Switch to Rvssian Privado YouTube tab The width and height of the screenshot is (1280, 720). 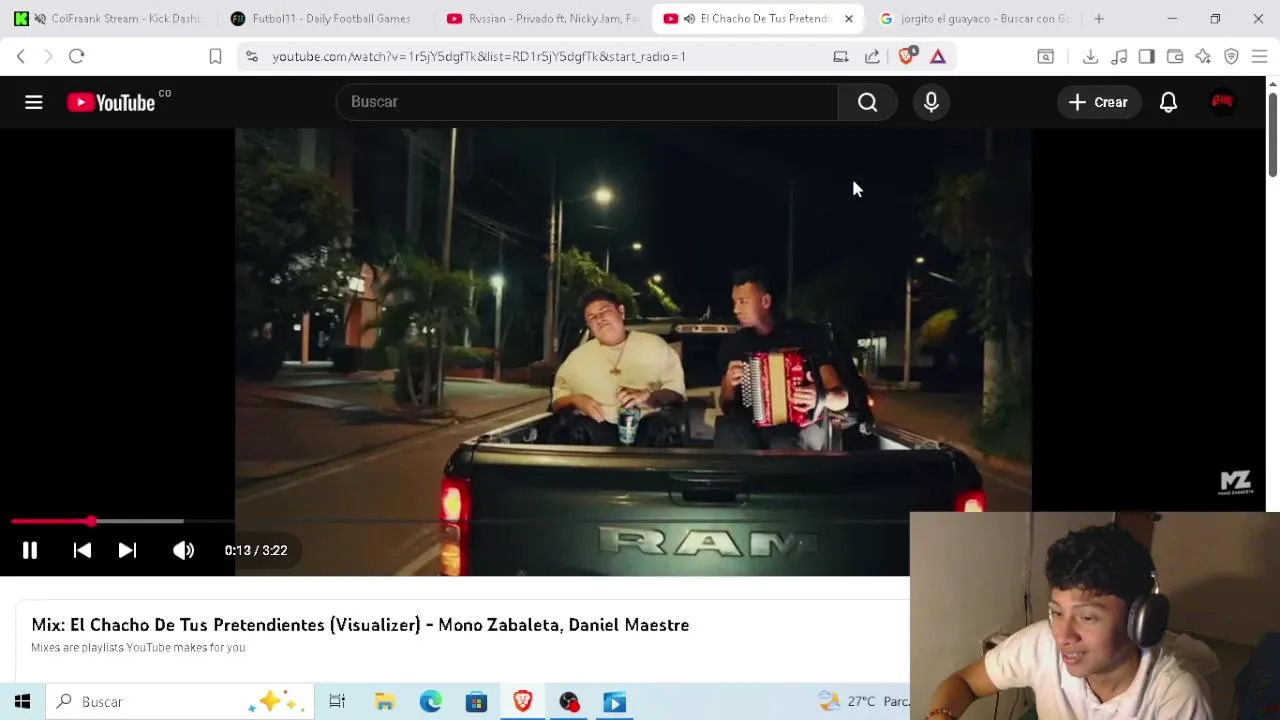pyautogui.click(x=542, y=19)
